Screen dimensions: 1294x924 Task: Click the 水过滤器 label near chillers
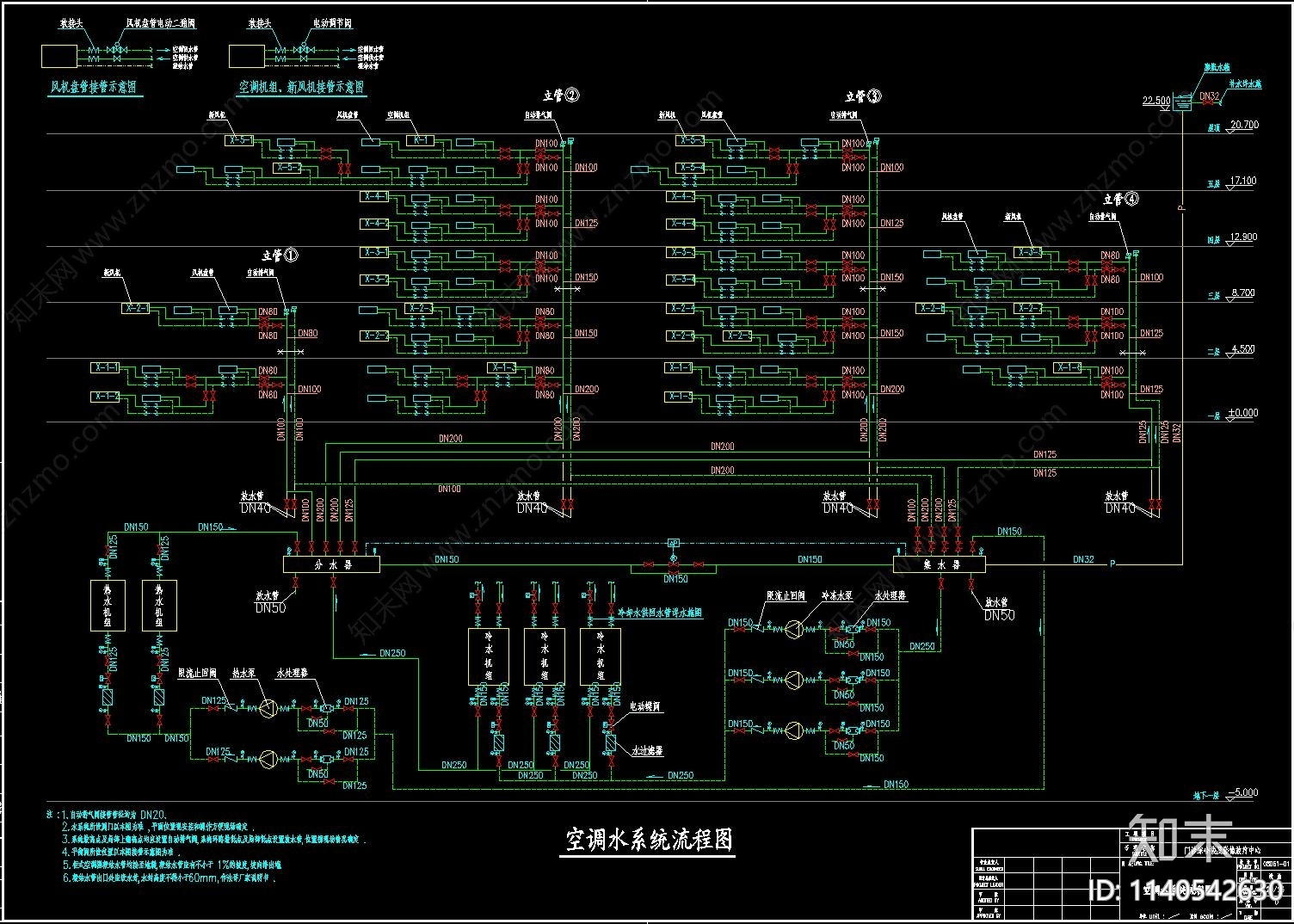tap(647, 751)
